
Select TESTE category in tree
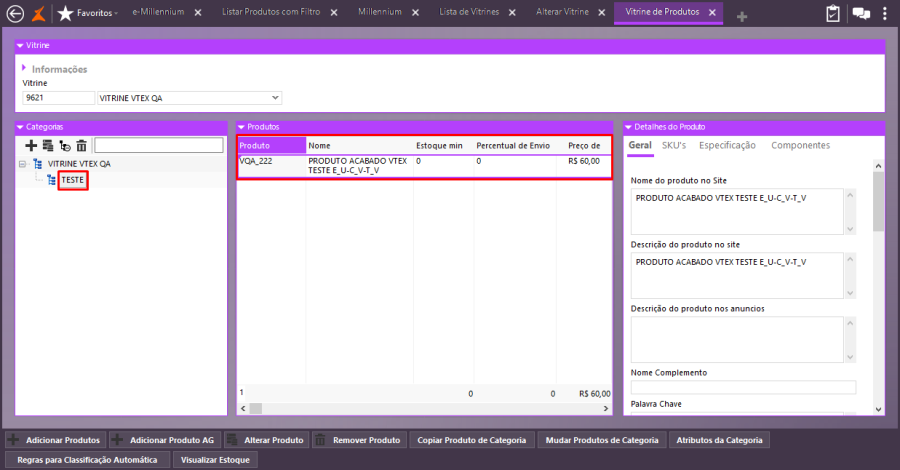(x=73, y=180)
